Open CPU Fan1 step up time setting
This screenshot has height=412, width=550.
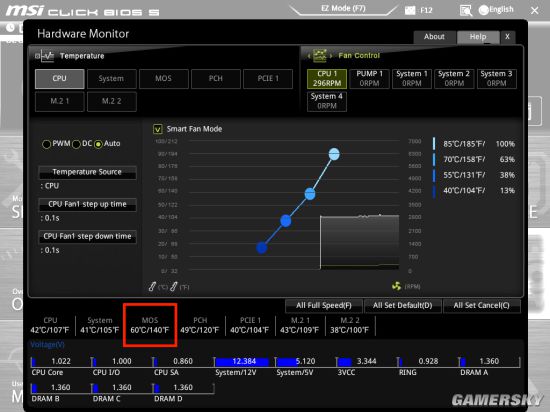click(x=87, y=204)
